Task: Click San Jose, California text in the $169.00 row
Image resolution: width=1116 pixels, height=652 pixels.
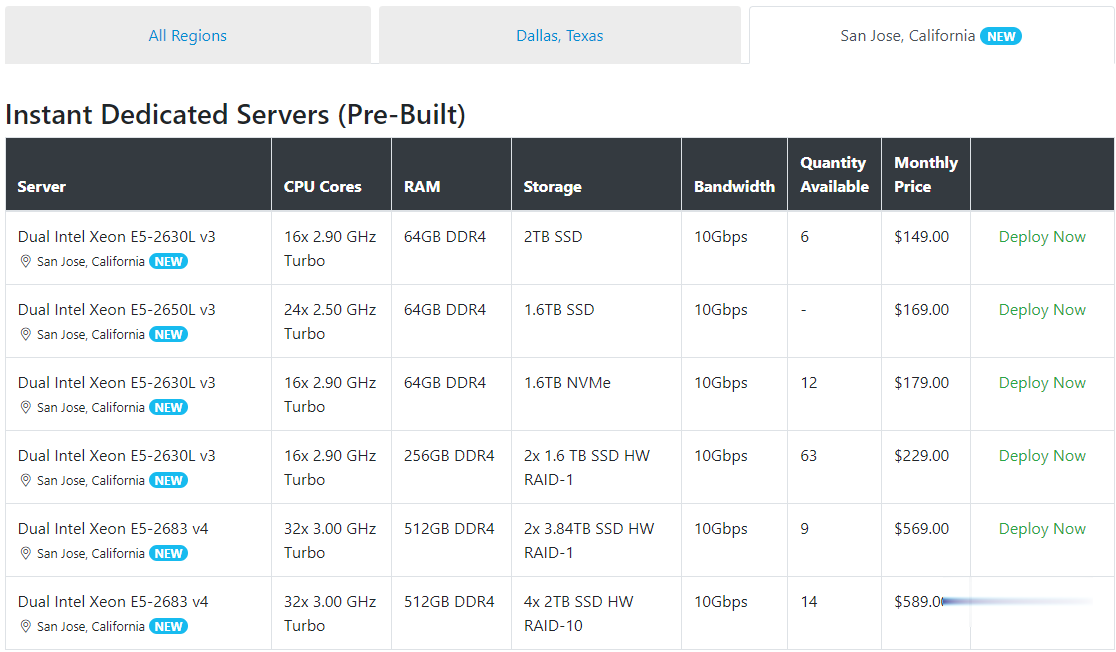Action: pyautogui.click(x=90, y=335)
